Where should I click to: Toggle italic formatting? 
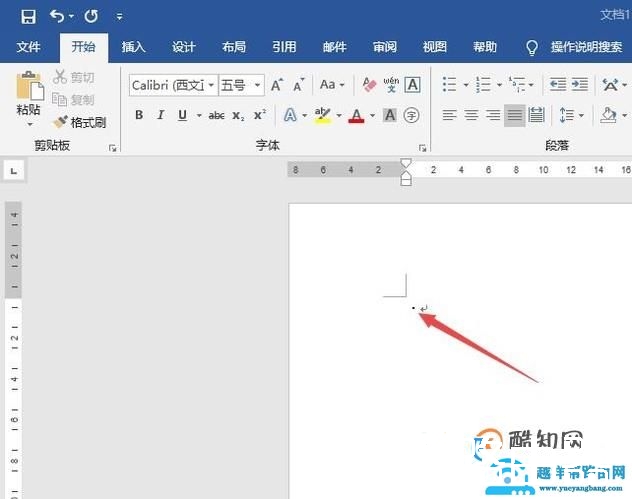[x=160, y=115]
